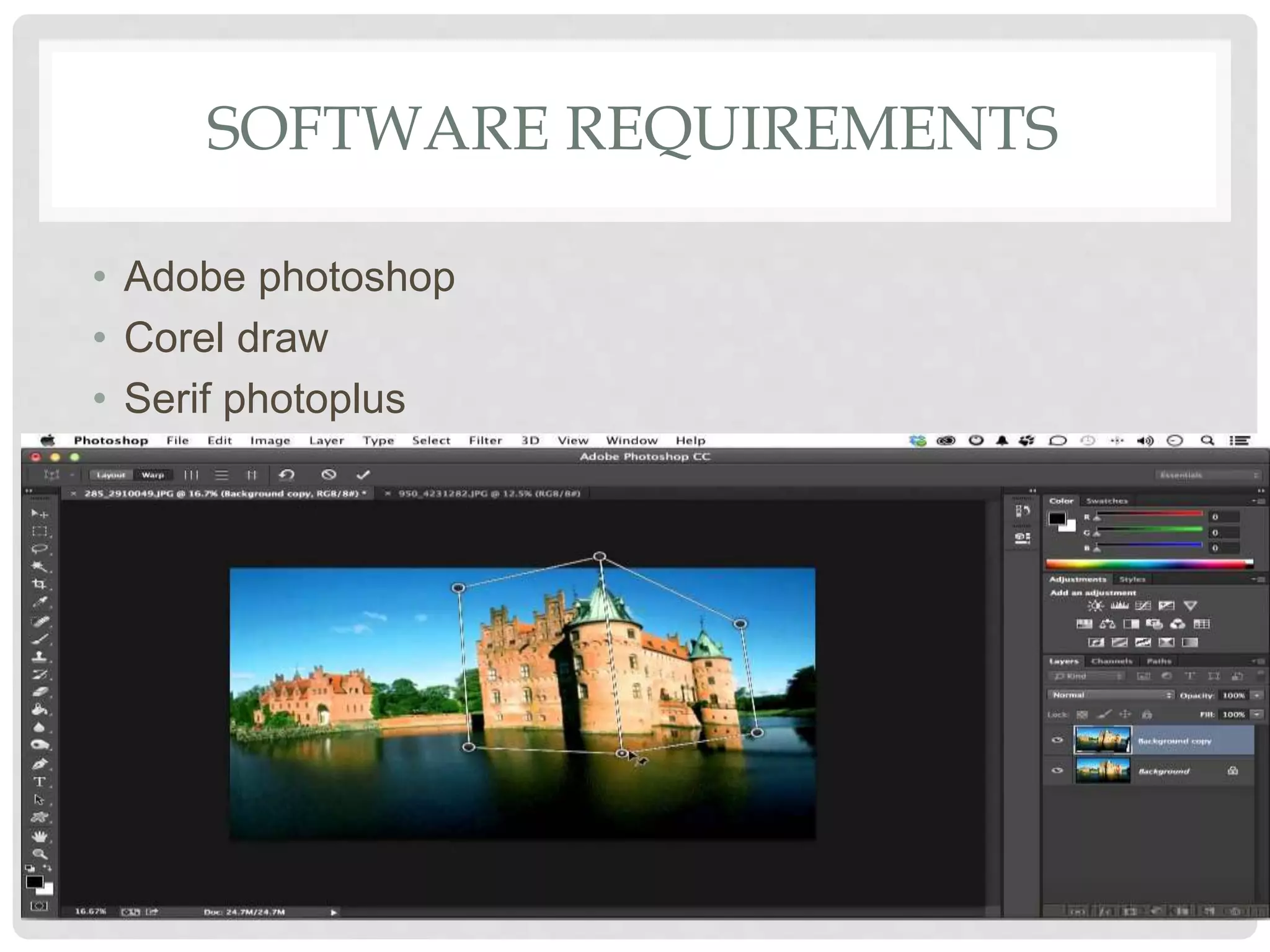Select the Hand tool
This screenshot has width=1270, height=952.
(39, 836)
